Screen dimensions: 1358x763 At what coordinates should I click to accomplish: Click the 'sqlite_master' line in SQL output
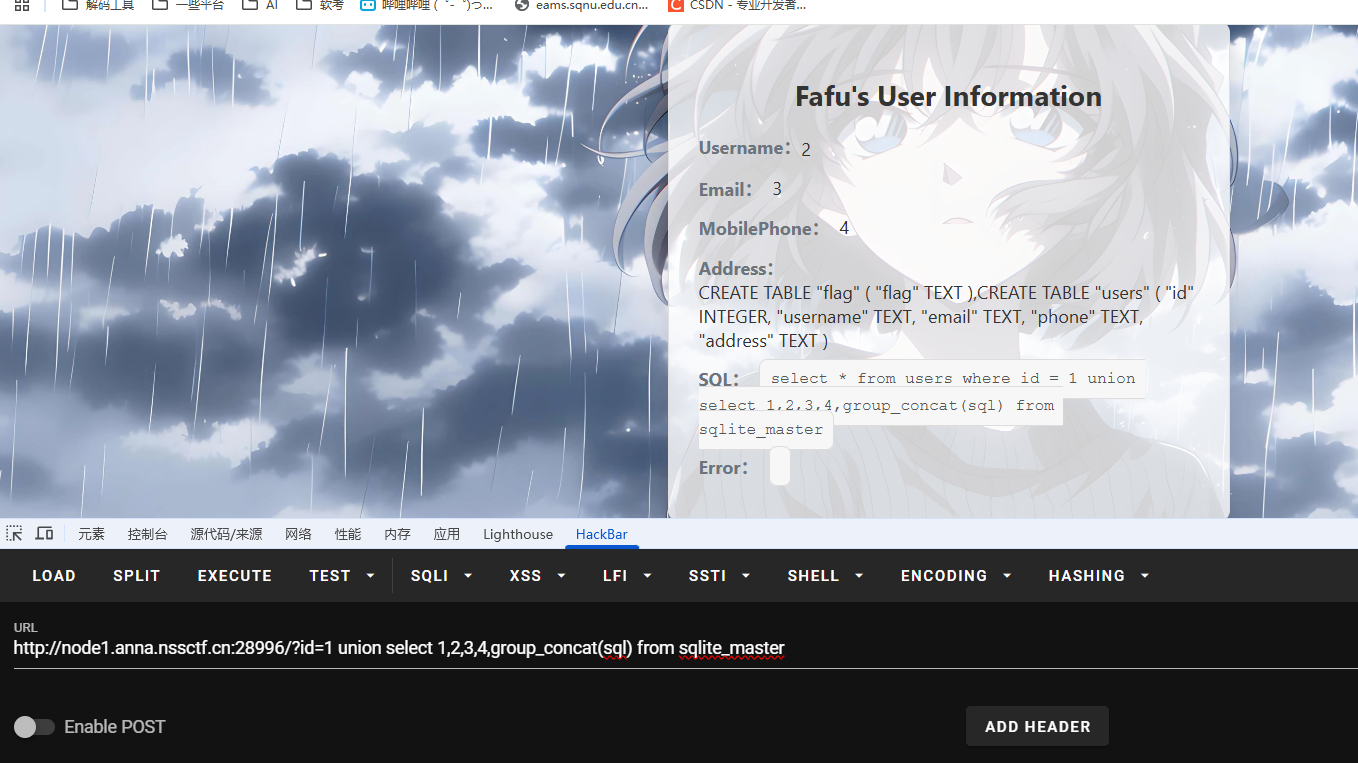[x=761, y=430]
